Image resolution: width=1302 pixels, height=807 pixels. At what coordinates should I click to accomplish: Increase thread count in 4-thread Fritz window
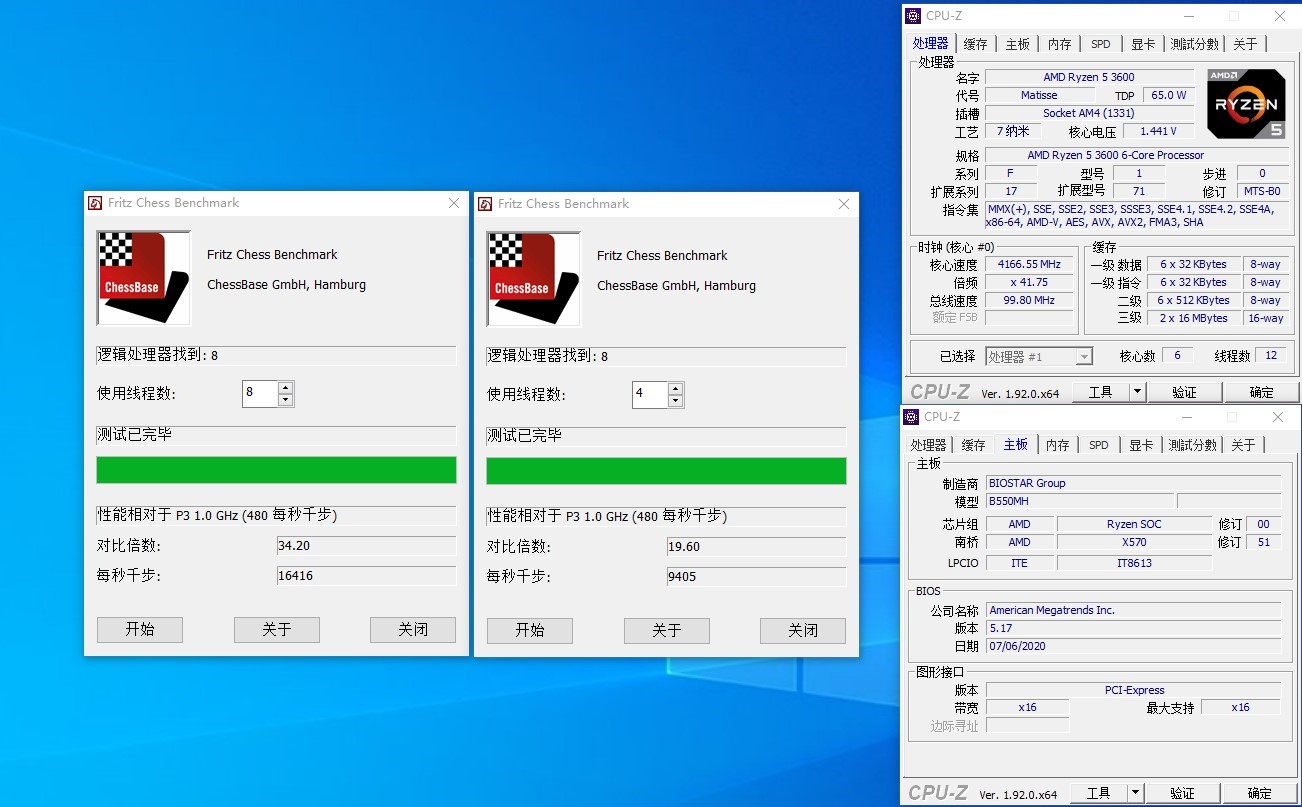tap(675, 388)
